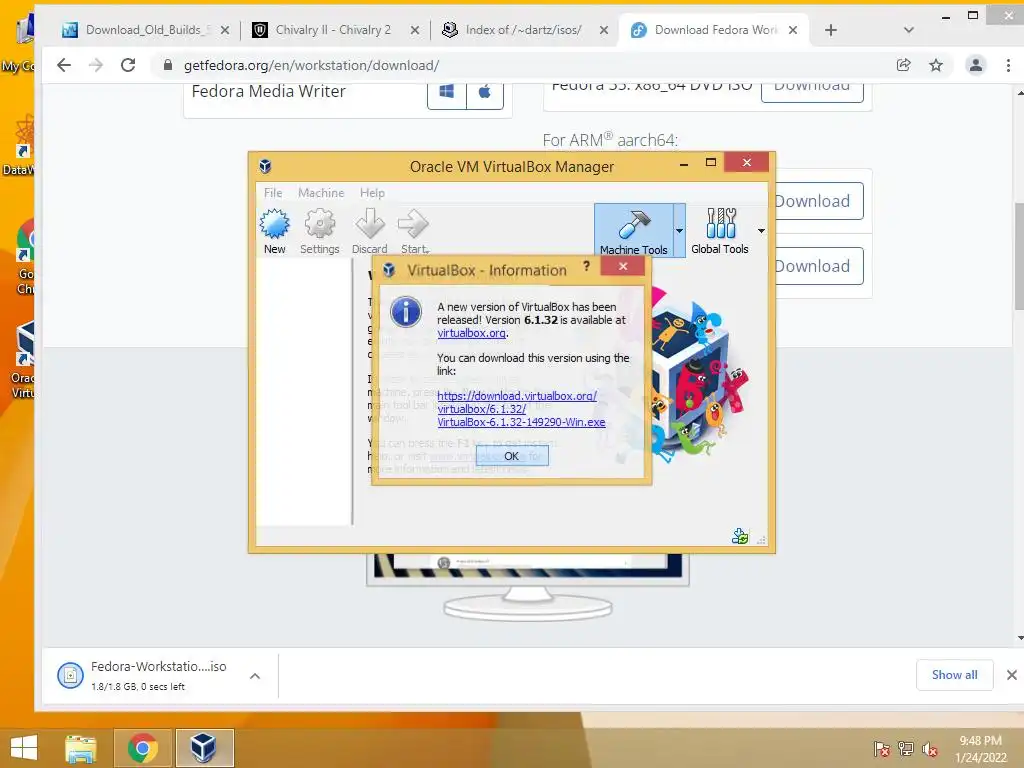Screen dimensions: 1024x768
Task: Open the virtualbox.org link in the dialog
Action: pos(472,333)
